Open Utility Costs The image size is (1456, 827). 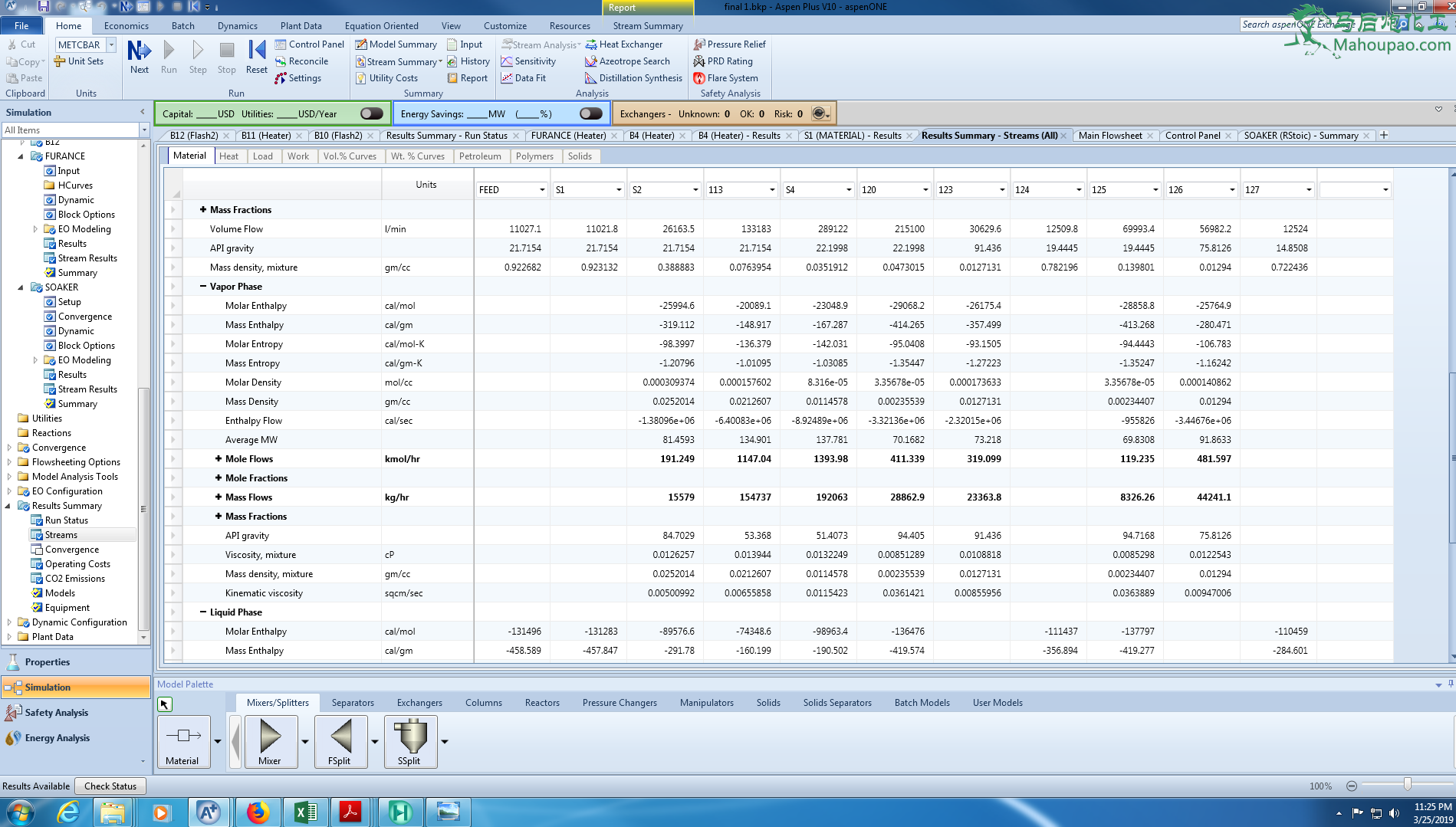(x=386, y=78)
